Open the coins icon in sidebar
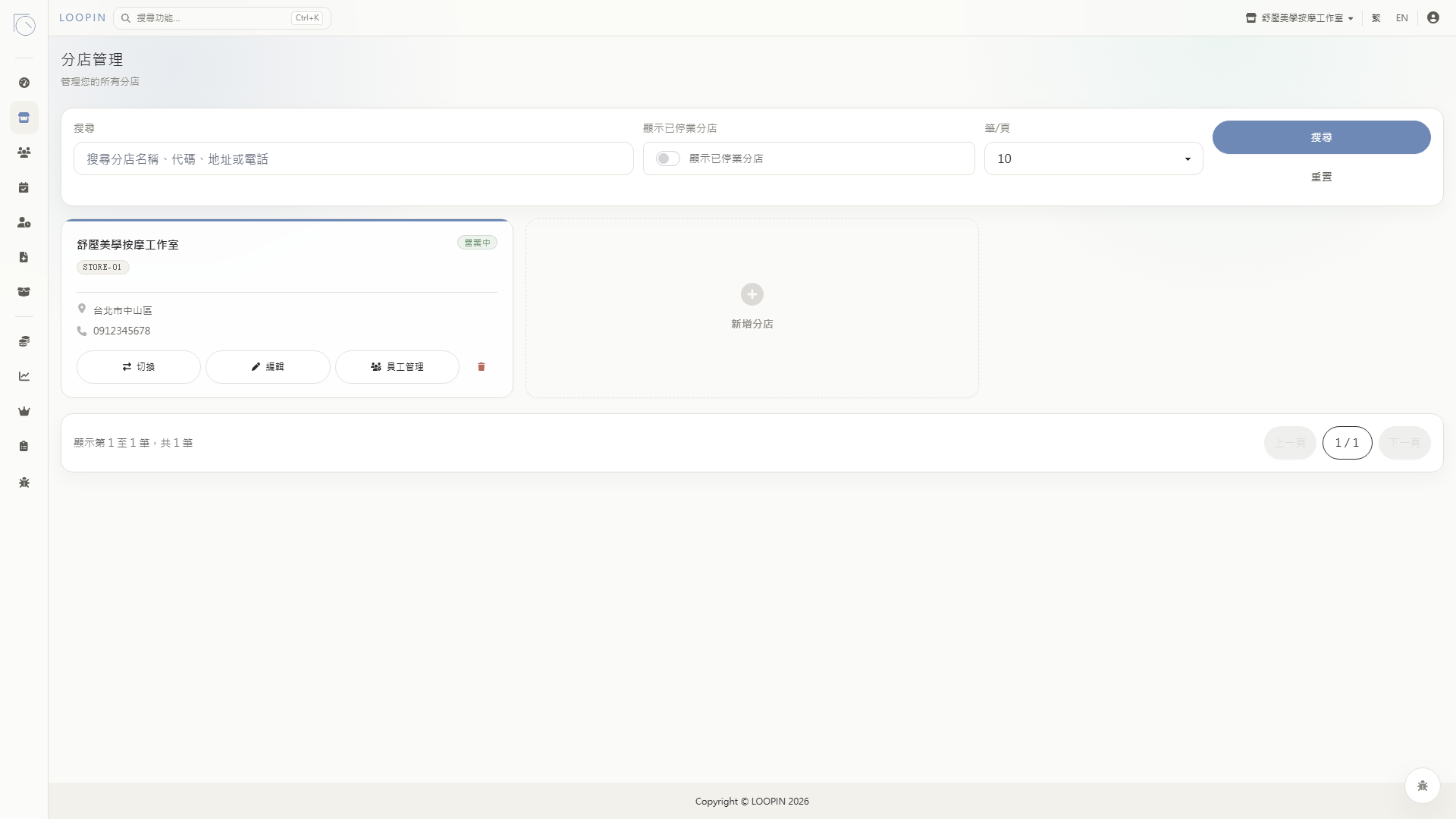Viewport: 1456px width, 819px height. tap(24, 341)
